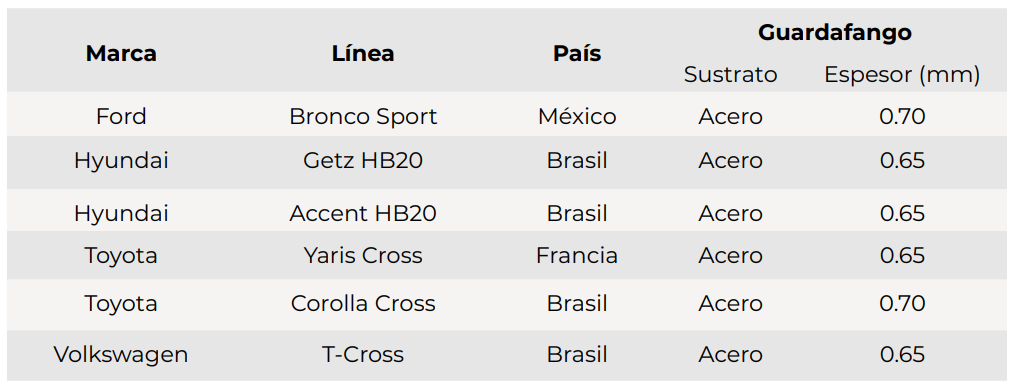Click the 0.70 value in Corolla Cross row
Screen dimensions: 1015x385
click(902, 303)
